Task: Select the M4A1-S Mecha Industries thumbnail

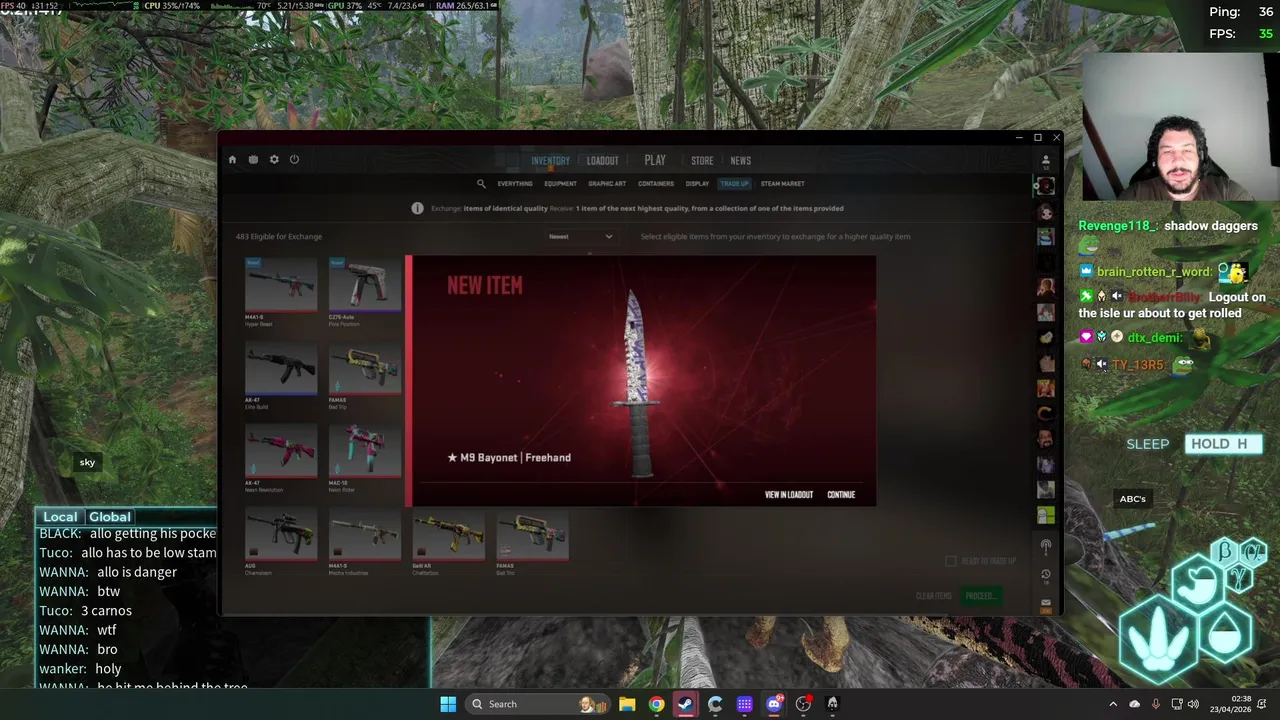Action: point(365,535)
